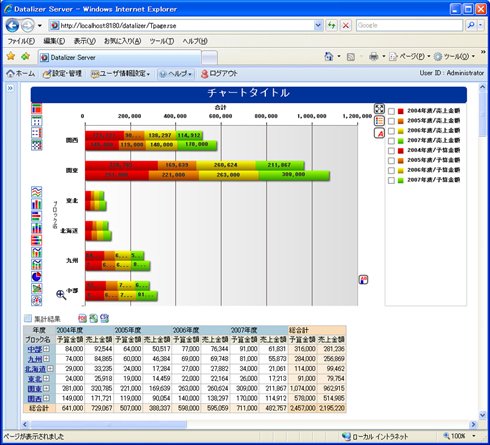Click the magnifier zoom icon on chart
This screenshot has width=490, height=445.
[x=61, y=295]
